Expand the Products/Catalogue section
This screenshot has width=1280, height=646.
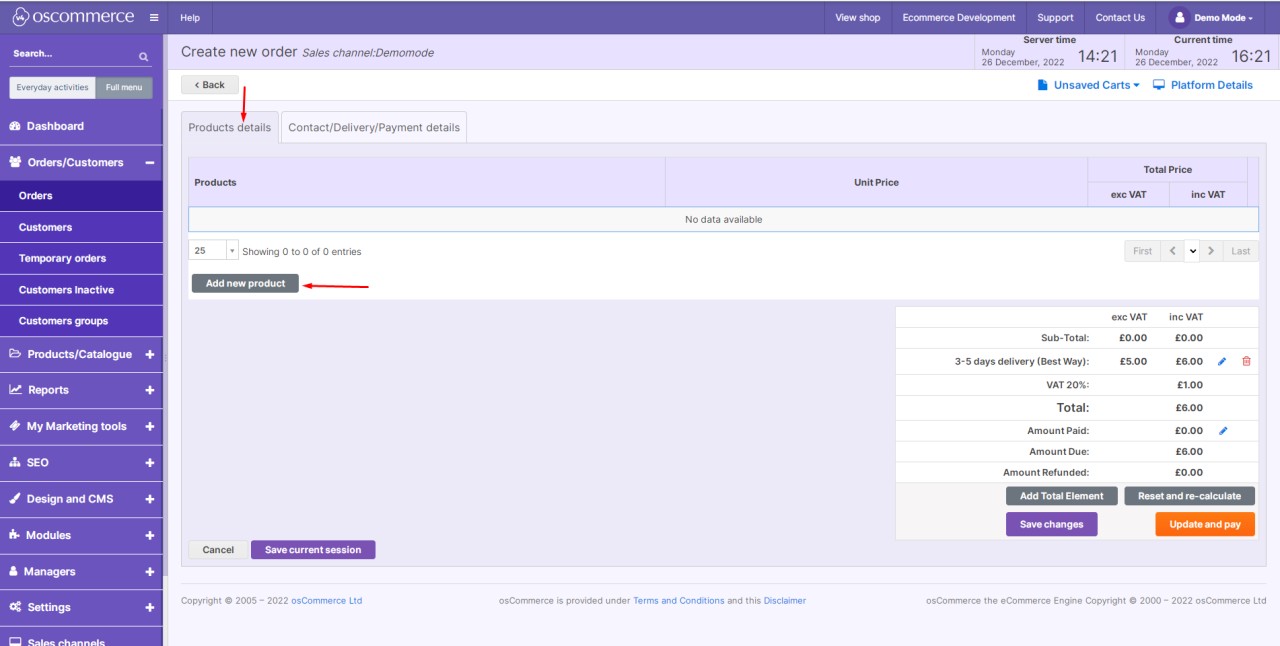click(x=150, y=354)
